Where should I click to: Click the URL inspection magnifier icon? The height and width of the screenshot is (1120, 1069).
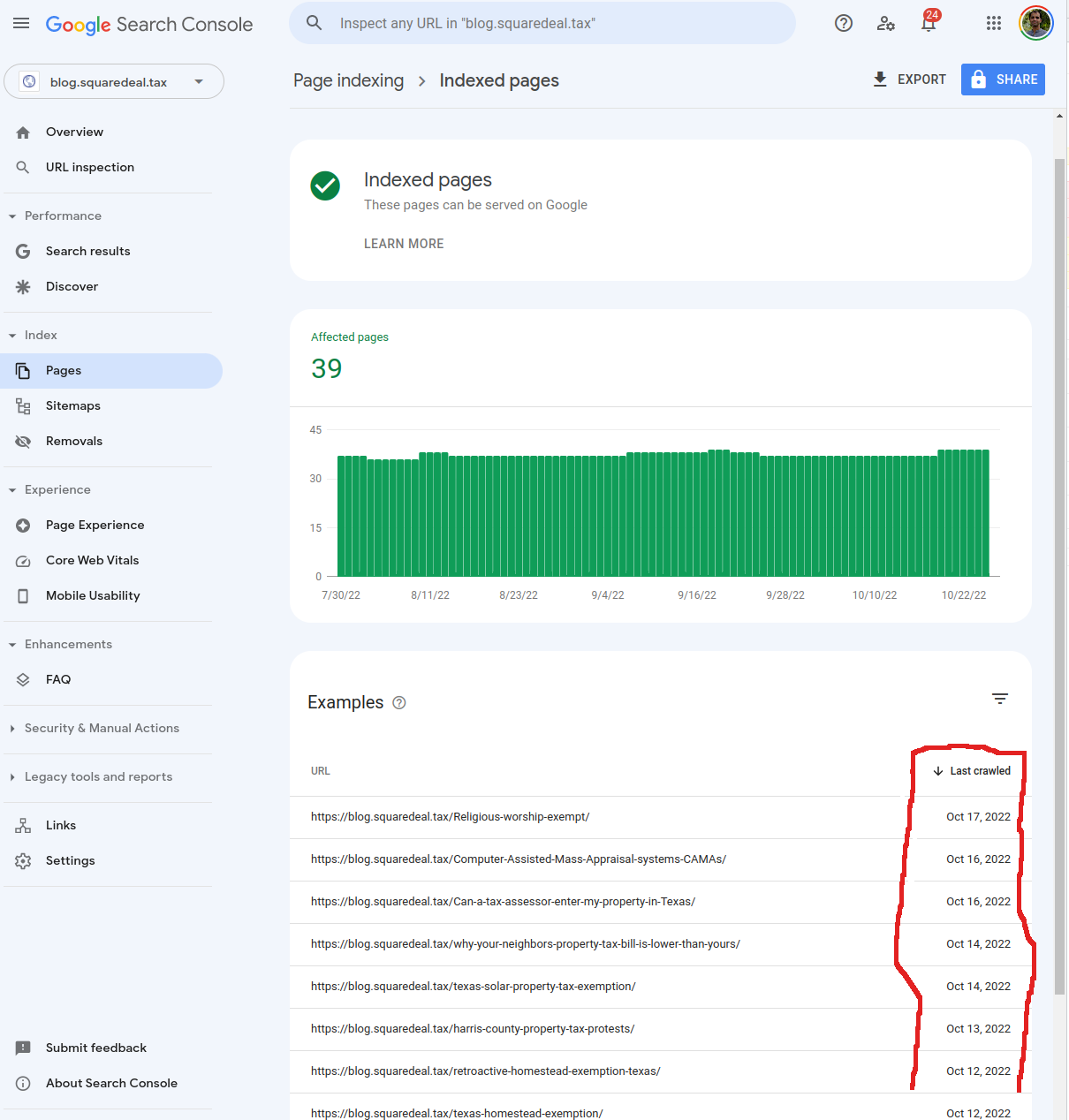click(x=23, y=168)
